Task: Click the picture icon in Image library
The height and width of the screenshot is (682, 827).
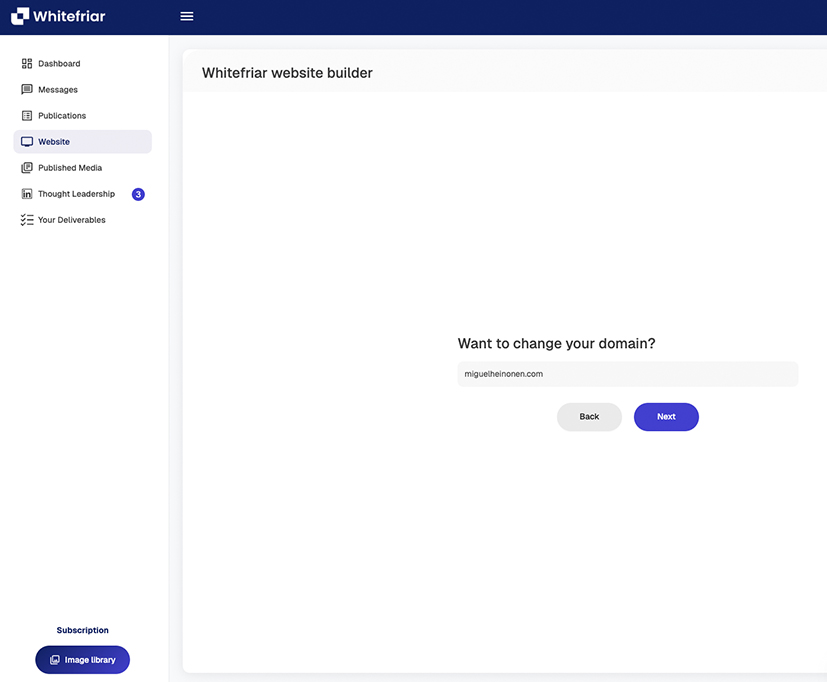Action: pyautogui.click(x=55, y=660)
